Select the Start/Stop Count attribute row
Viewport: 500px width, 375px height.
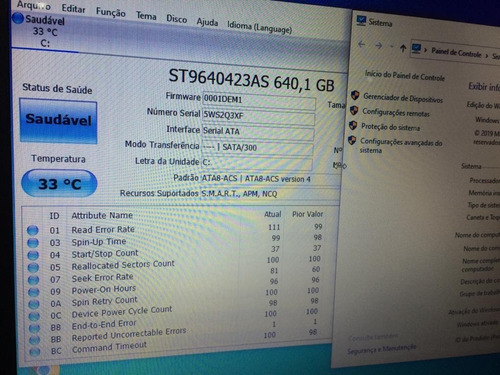175,252
